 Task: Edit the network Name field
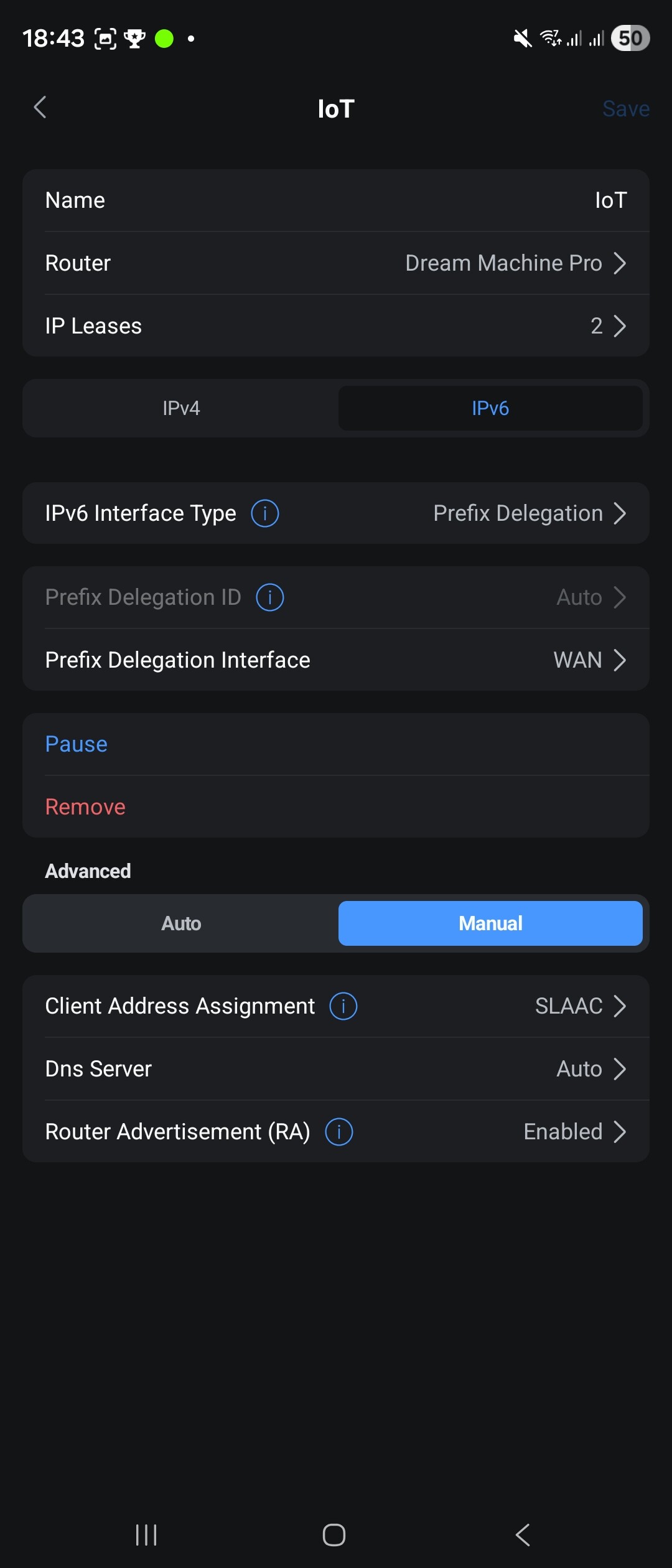click(336, 200)
